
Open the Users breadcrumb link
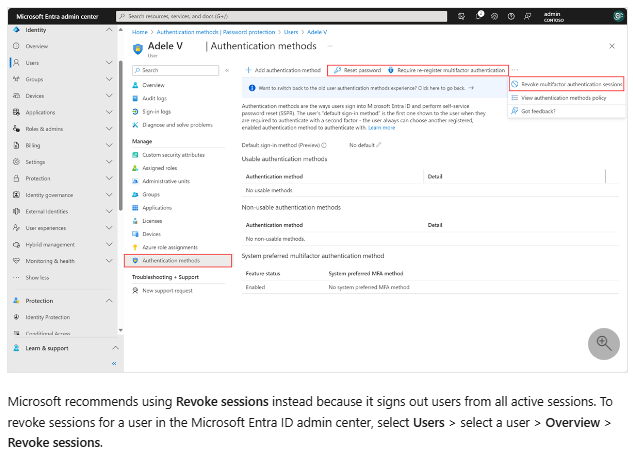point(291,32)
